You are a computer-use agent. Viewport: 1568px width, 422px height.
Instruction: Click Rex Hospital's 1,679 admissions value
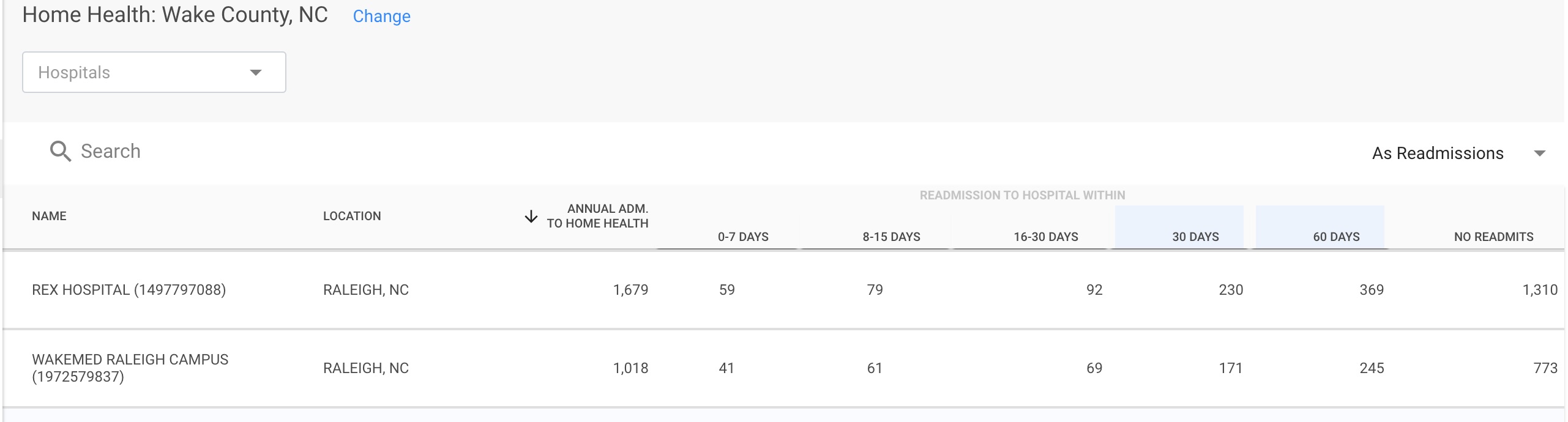pos(630,290)
